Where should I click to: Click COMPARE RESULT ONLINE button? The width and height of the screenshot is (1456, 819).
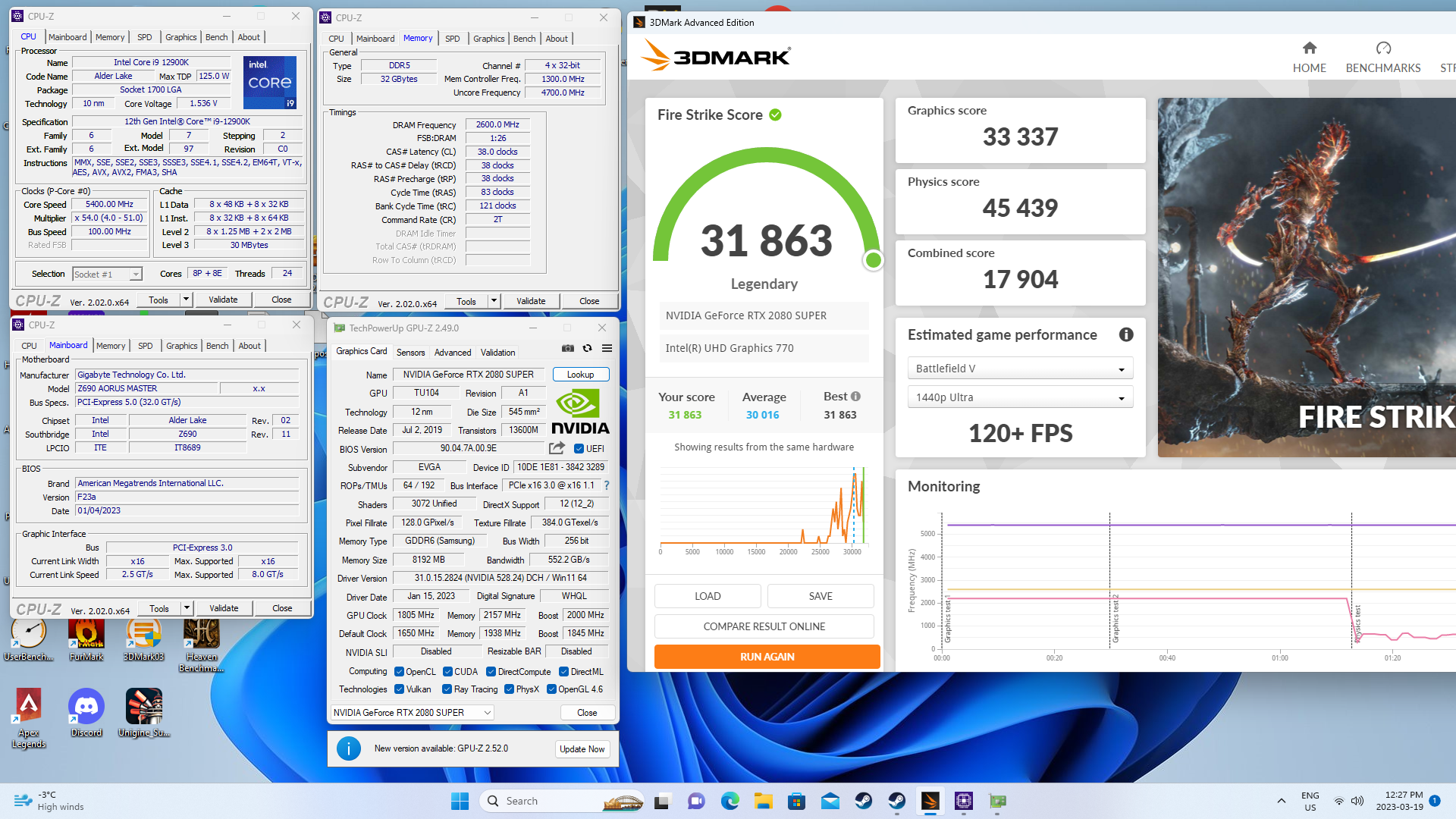pos(764,626)
